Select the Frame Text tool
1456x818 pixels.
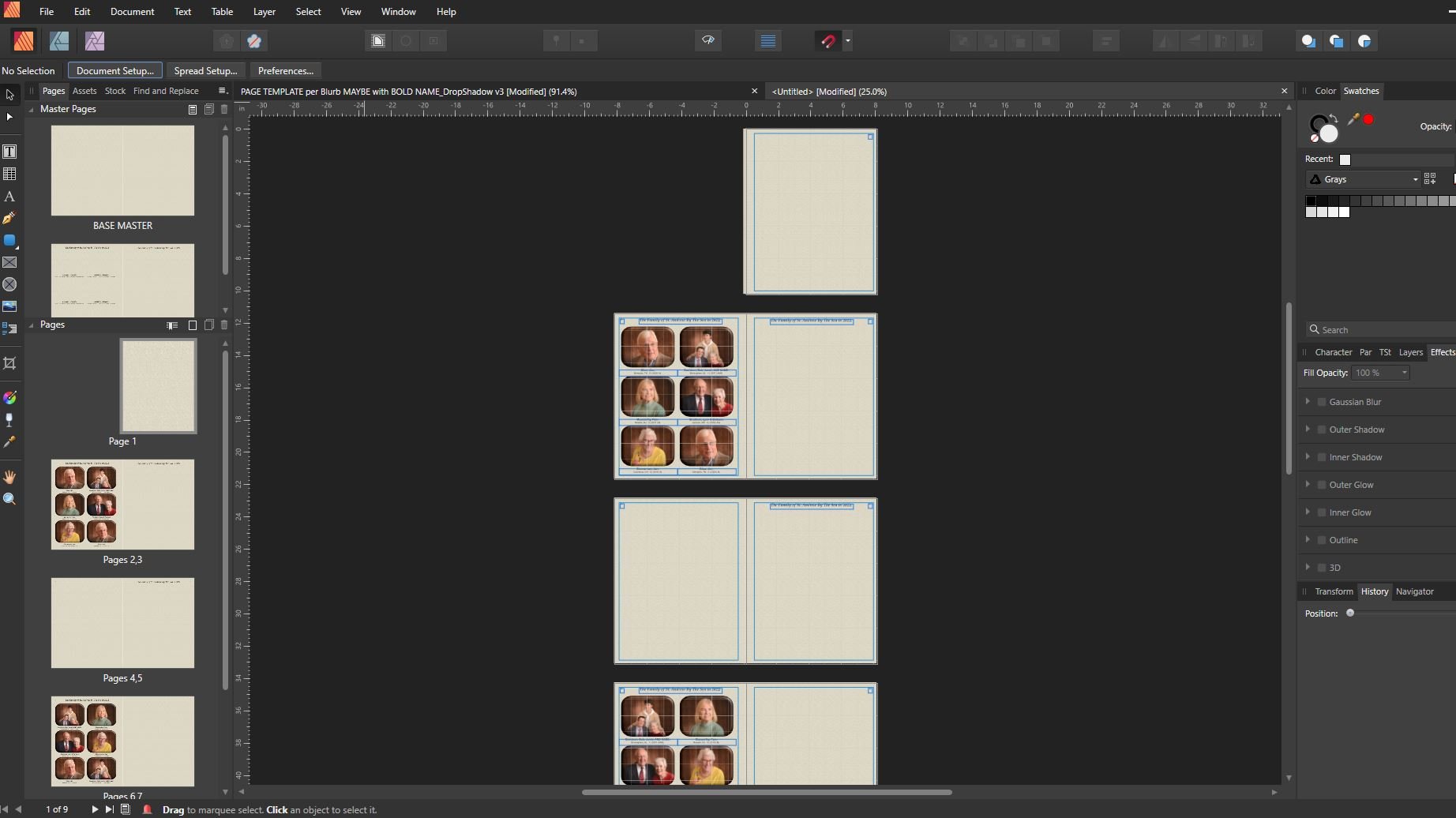9,152
